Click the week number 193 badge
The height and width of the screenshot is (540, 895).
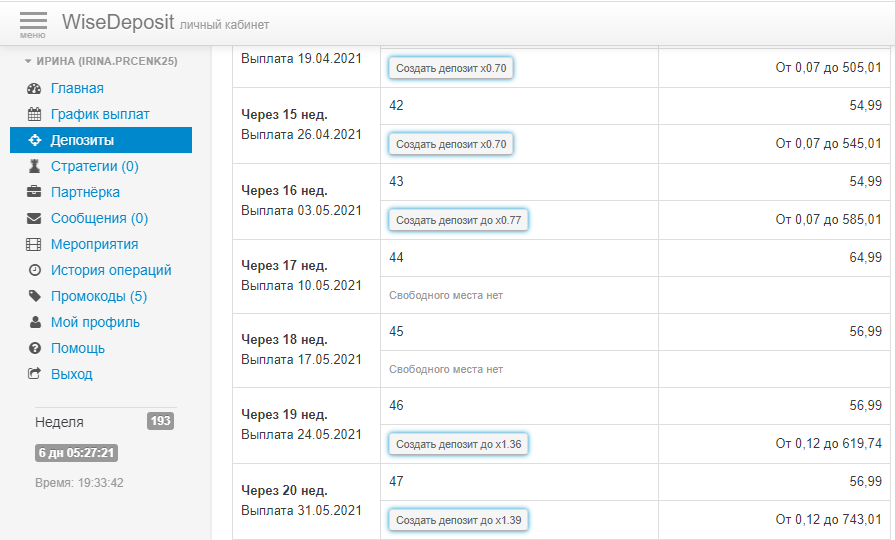coord(160,421)
